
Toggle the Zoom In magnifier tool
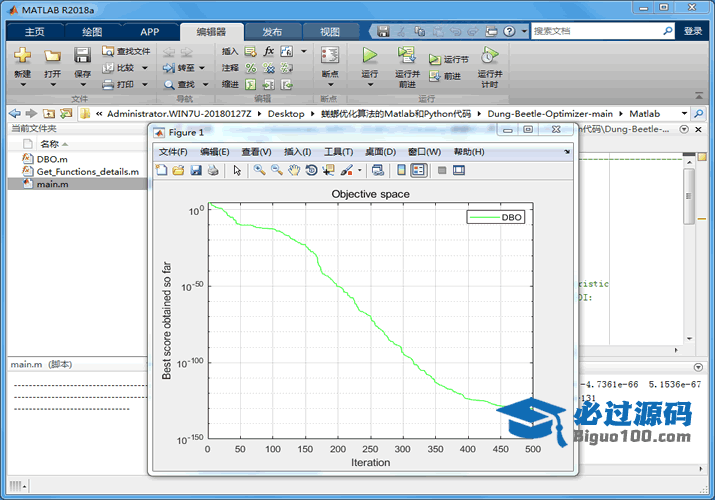point(259,170)
